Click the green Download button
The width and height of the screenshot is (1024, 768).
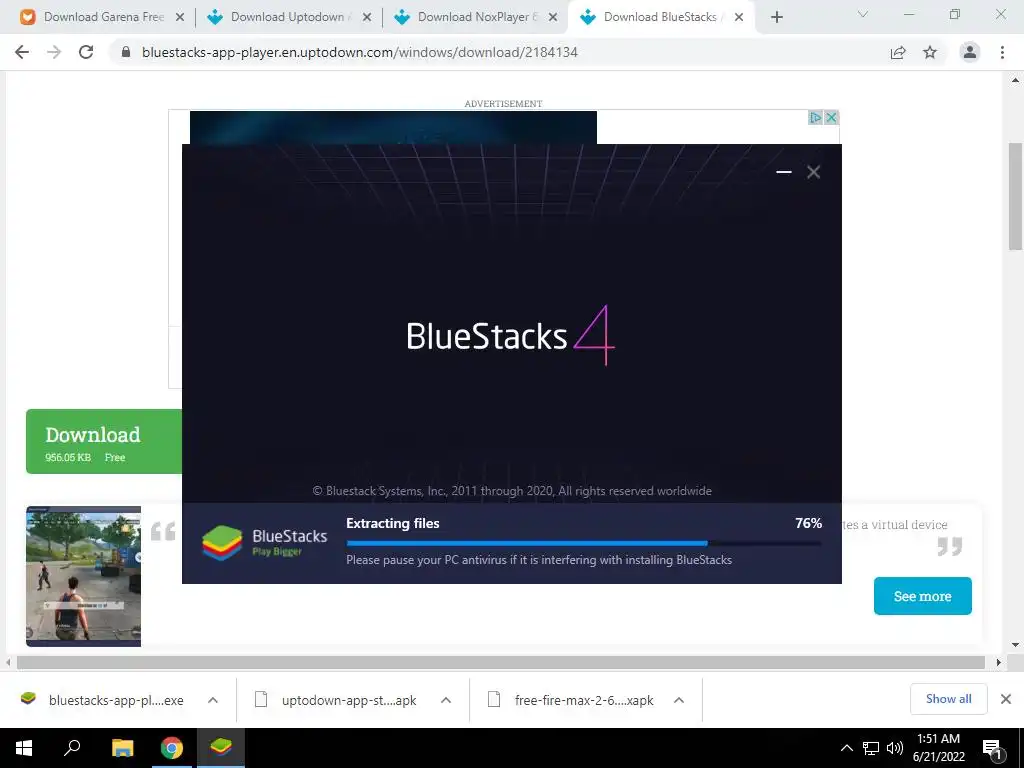pos(104,441)
